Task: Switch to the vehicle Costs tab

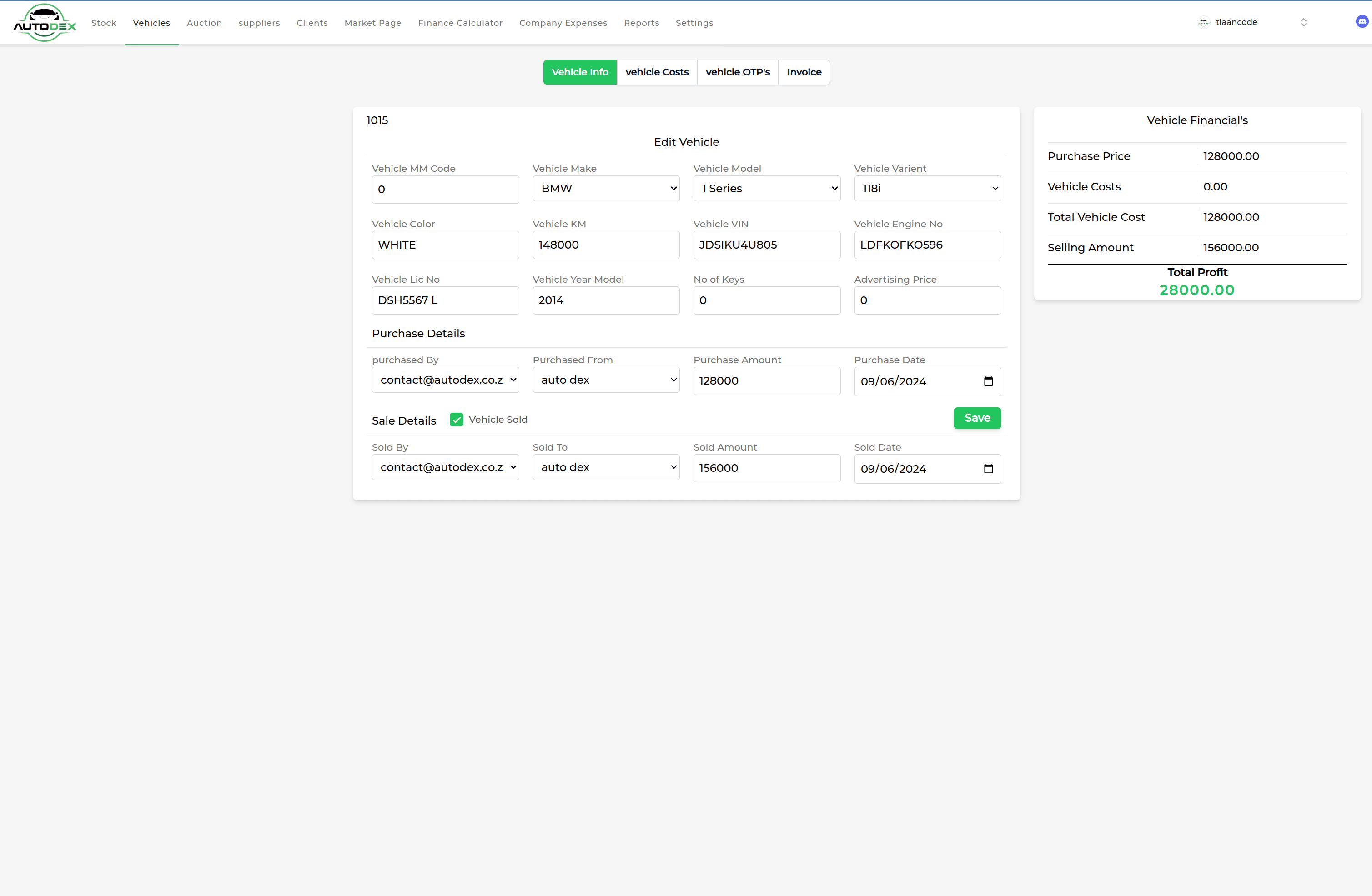Action: [657, 72]
